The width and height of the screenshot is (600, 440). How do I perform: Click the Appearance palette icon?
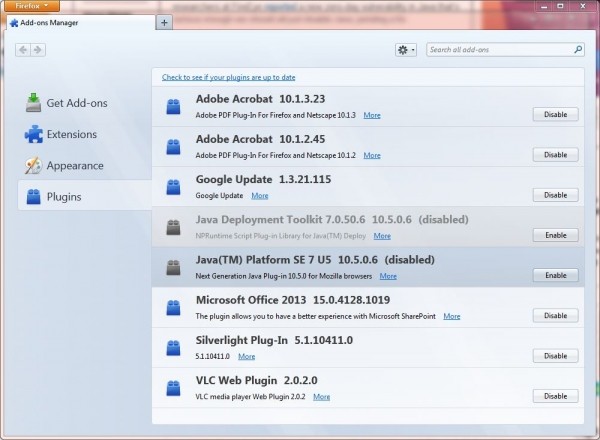point(33,166)
